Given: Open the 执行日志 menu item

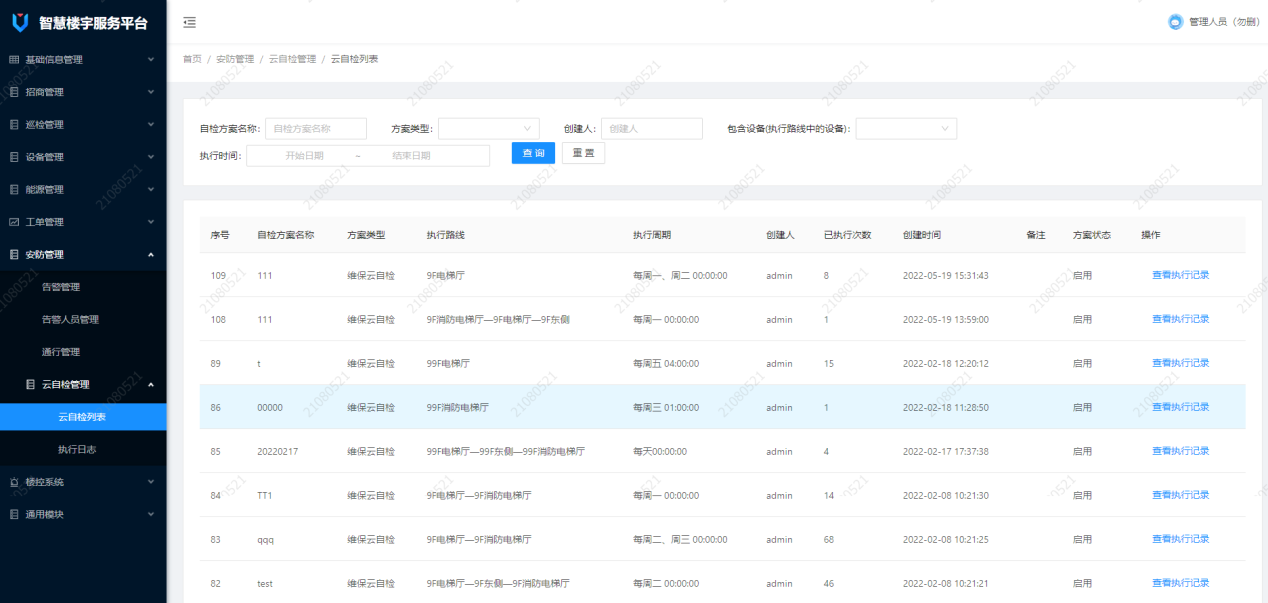Looking at the screenshot, I should (x=77, y=450).
